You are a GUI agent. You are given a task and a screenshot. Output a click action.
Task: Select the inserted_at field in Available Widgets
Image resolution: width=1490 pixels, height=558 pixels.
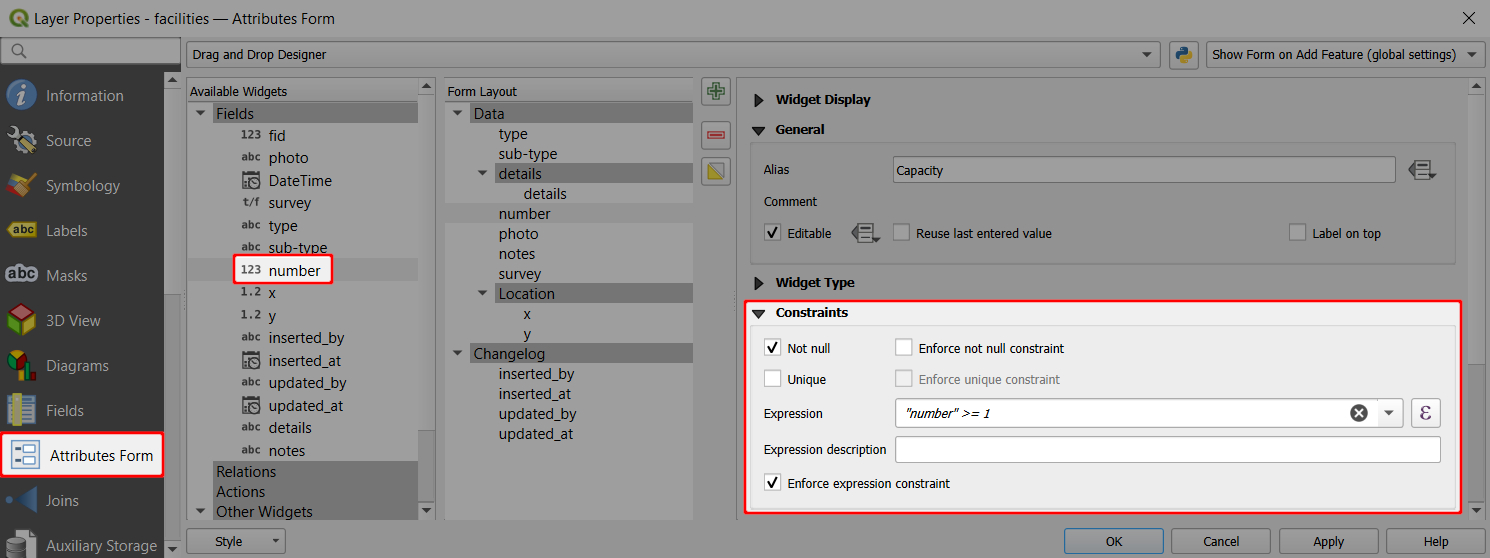coord(302,361)
